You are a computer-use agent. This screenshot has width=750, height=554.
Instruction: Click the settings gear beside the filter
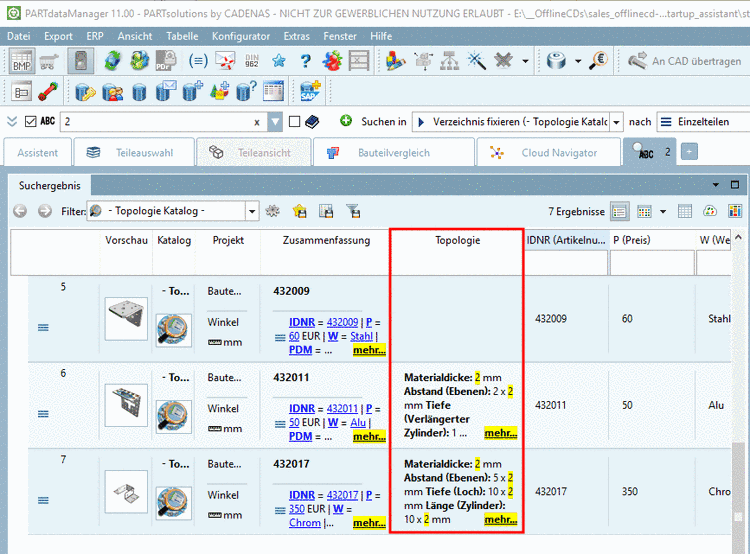pyautogui.click(x=272, y=211)
